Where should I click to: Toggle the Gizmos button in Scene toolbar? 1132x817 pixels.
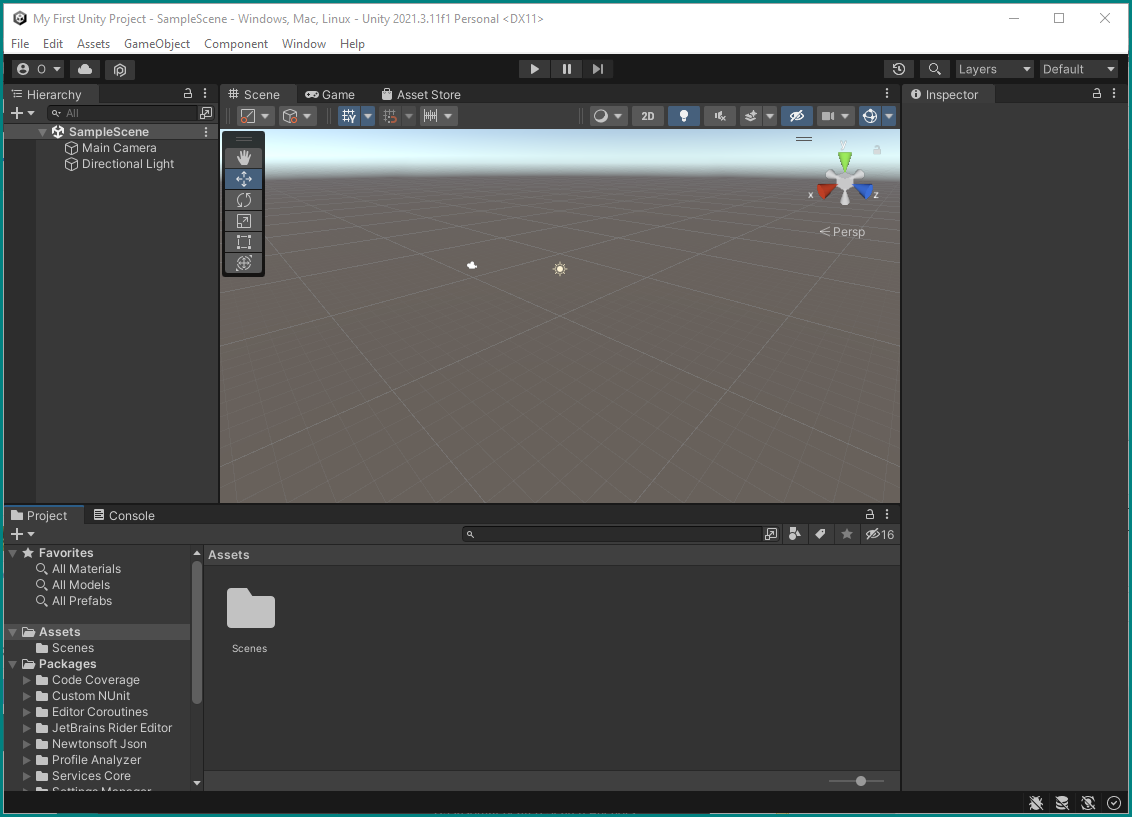(x=870, y=116)
